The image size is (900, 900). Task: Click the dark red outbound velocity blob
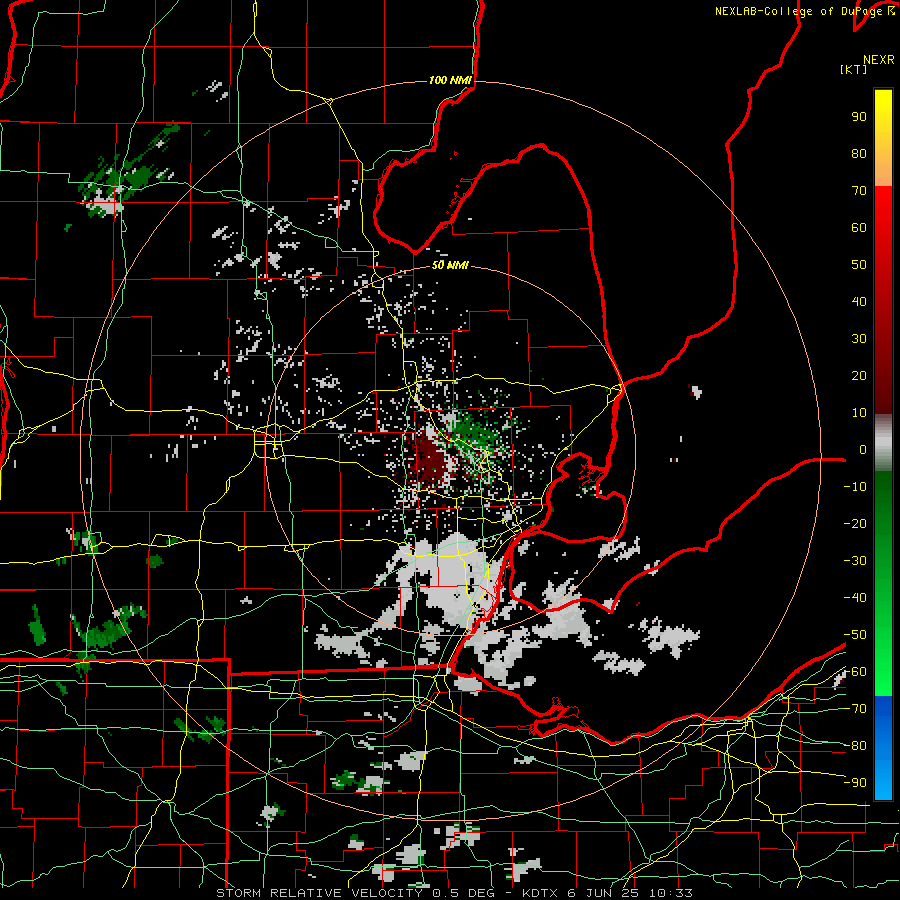coord(428,460)
